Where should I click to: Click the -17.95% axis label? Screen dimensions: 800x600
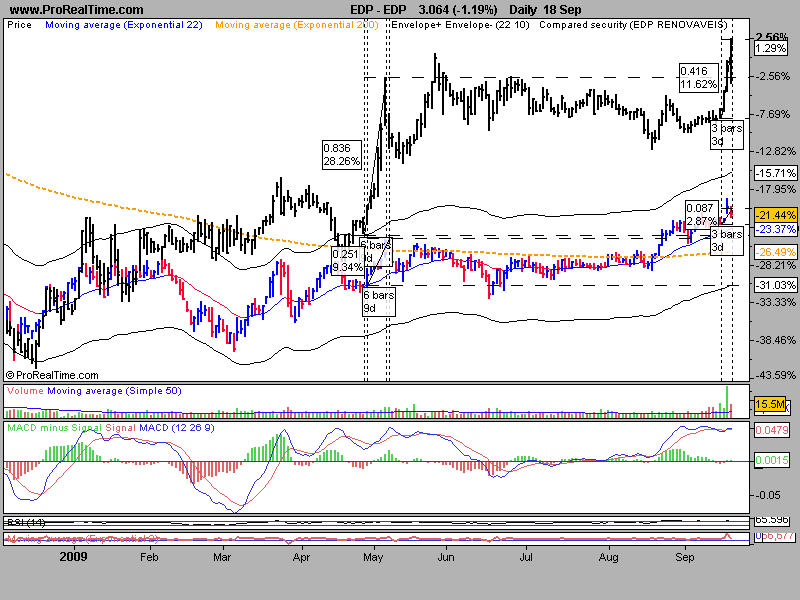click(774, 189)
